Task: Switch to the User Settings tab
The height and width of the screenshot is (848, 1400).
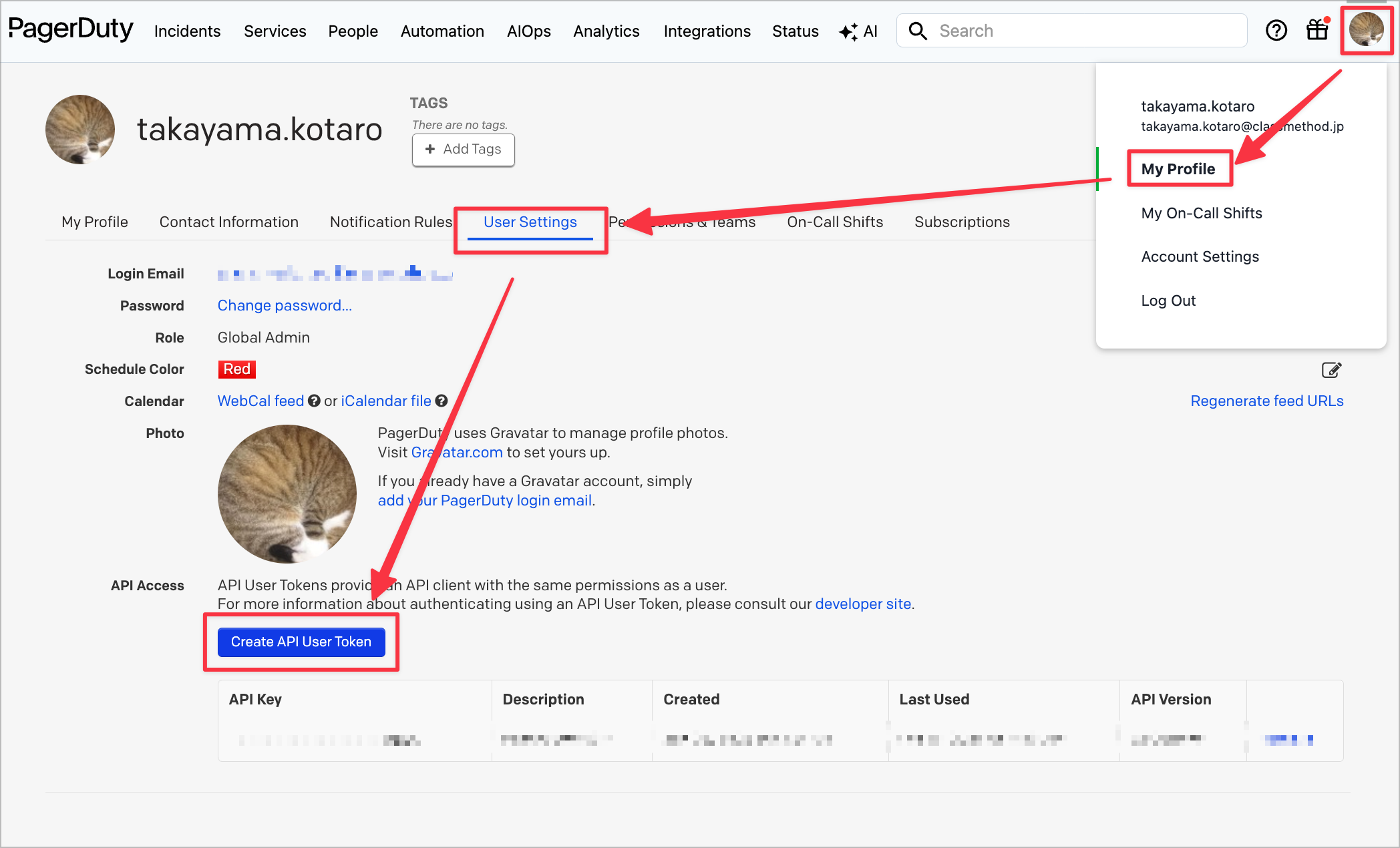Action: coord(530,222)
